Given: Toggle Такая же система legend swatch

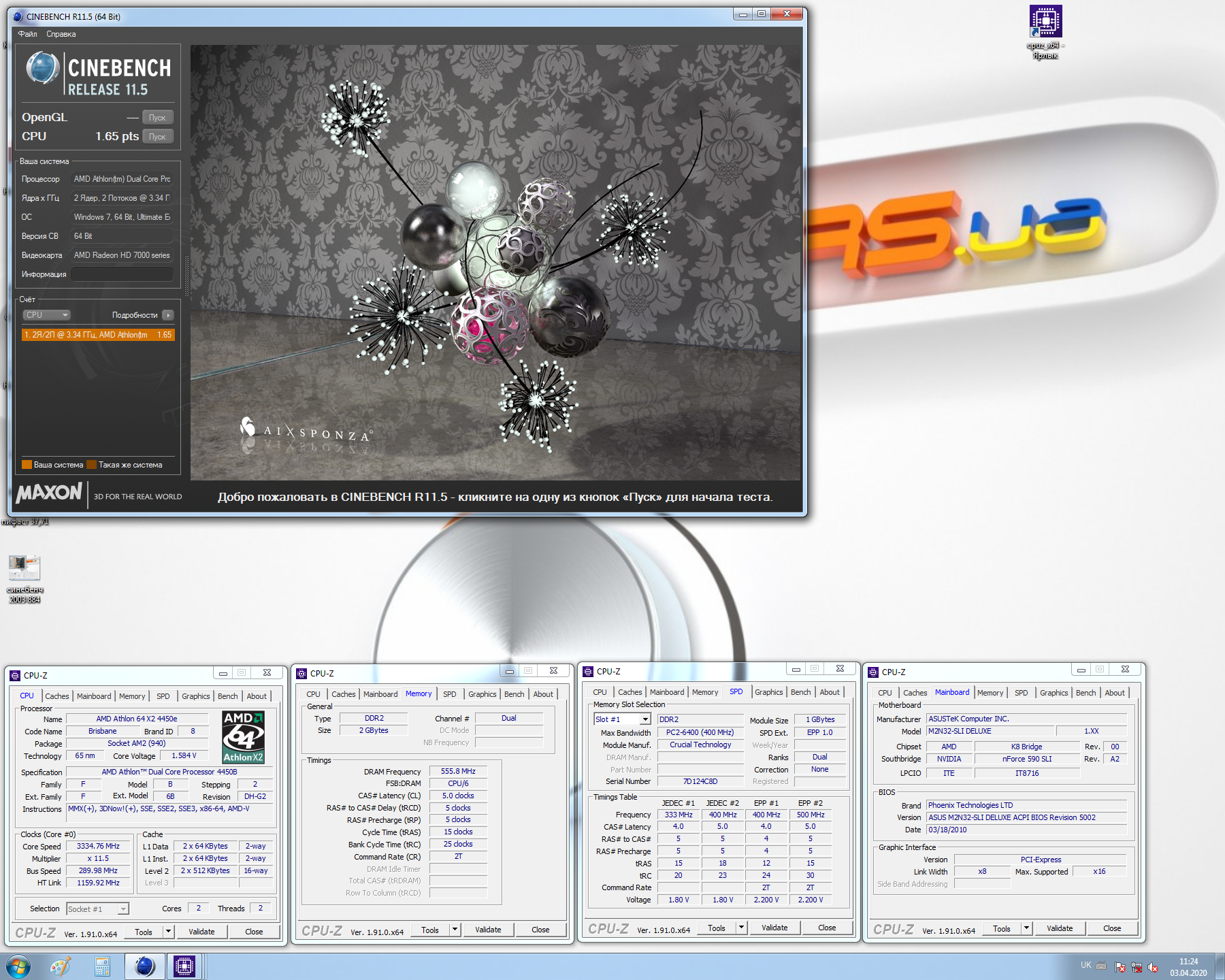Looking at the screenshot, I should (92, 465).
